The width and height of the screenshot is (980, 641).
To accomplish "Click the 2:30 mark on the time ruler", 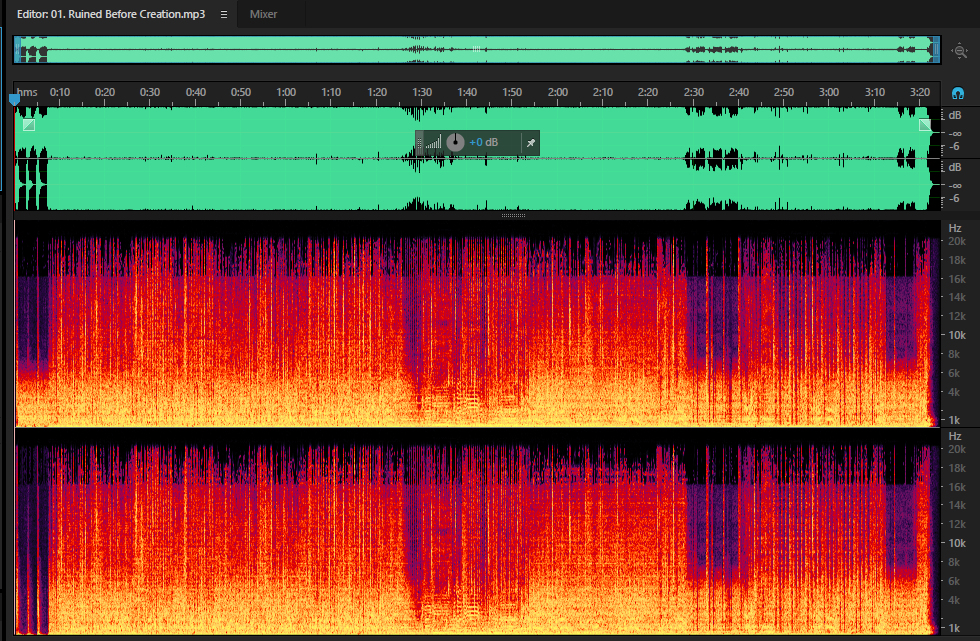I will 694,92.
